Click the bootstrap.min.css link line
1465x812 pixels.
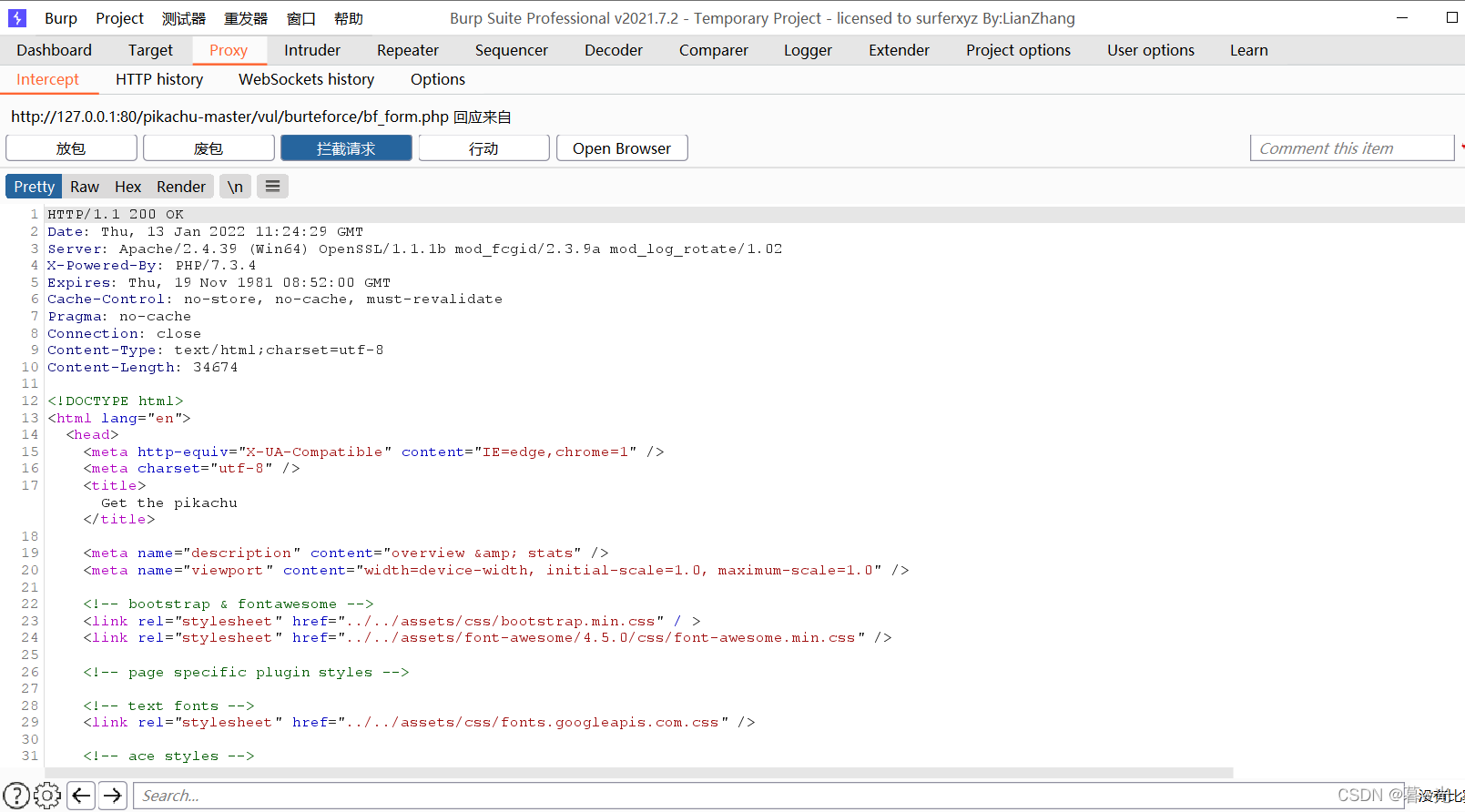(x=392, y=621)
